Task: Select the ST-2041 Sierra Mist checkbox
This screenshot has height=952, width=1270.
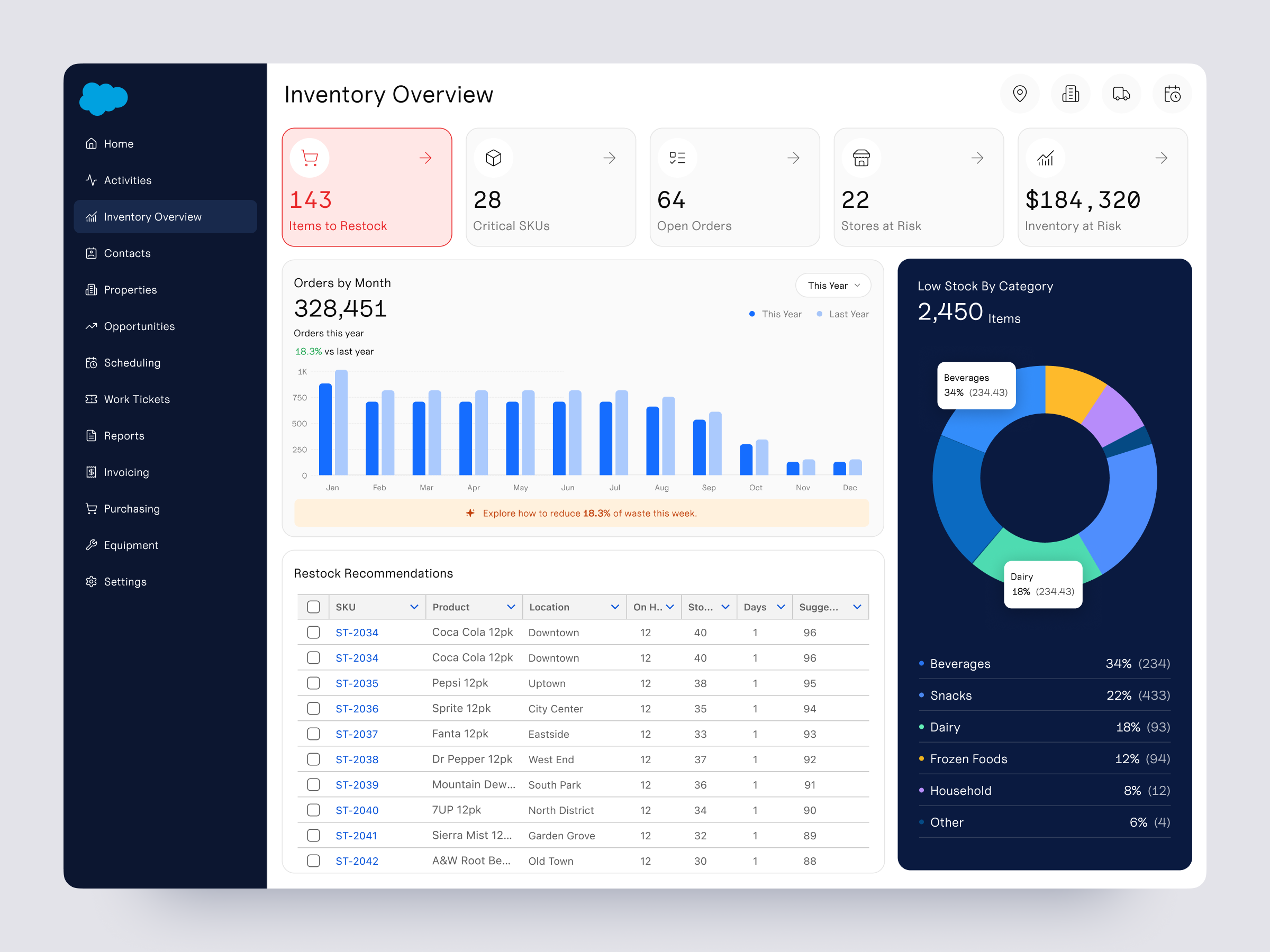Action: point(313,836)
